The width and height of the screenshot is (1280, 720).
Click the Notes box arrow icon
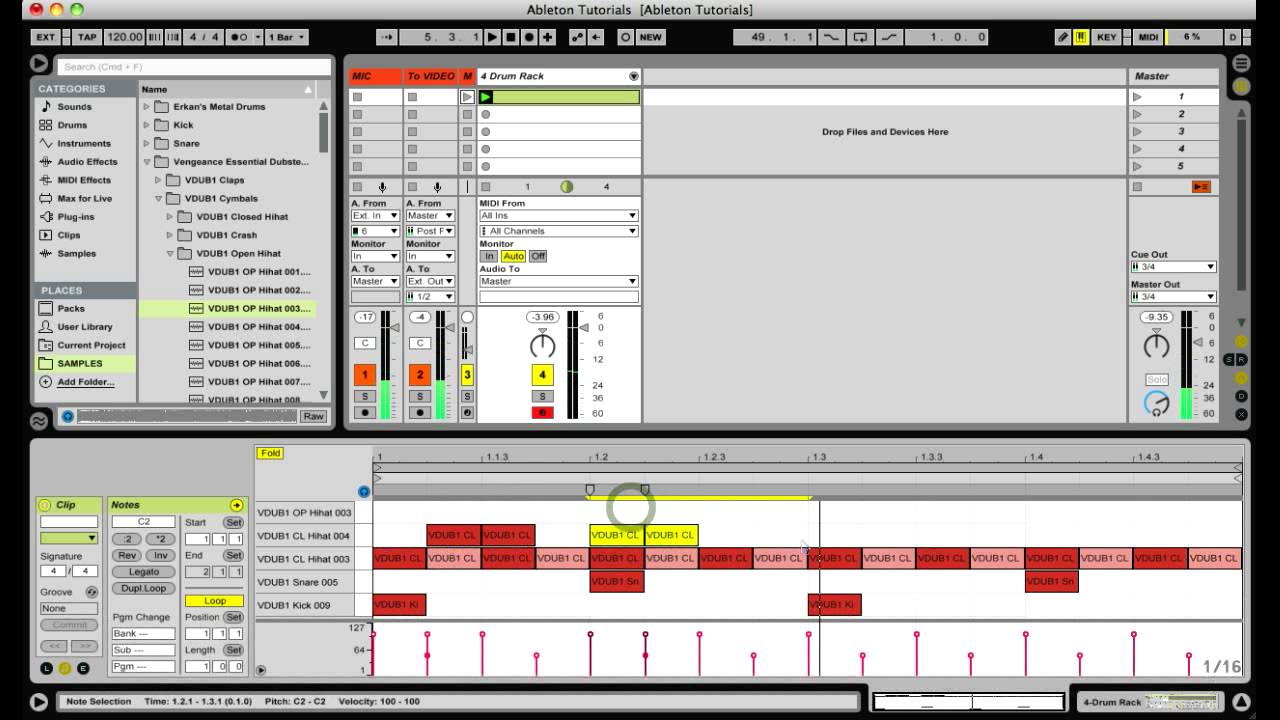236,505
